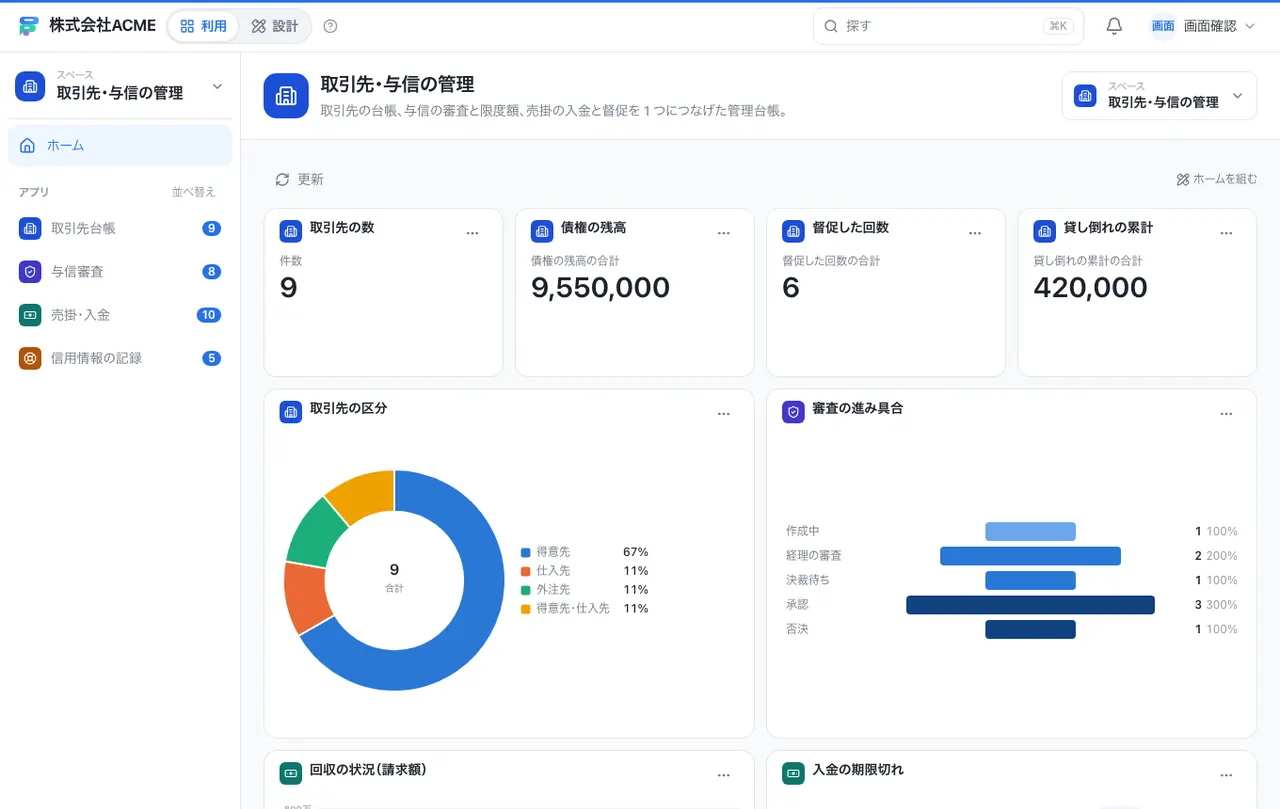The width and height of the screenshot is (1280, 809).
Task: Open the 取引先の区分 chart more options
Action: [724, 414]
